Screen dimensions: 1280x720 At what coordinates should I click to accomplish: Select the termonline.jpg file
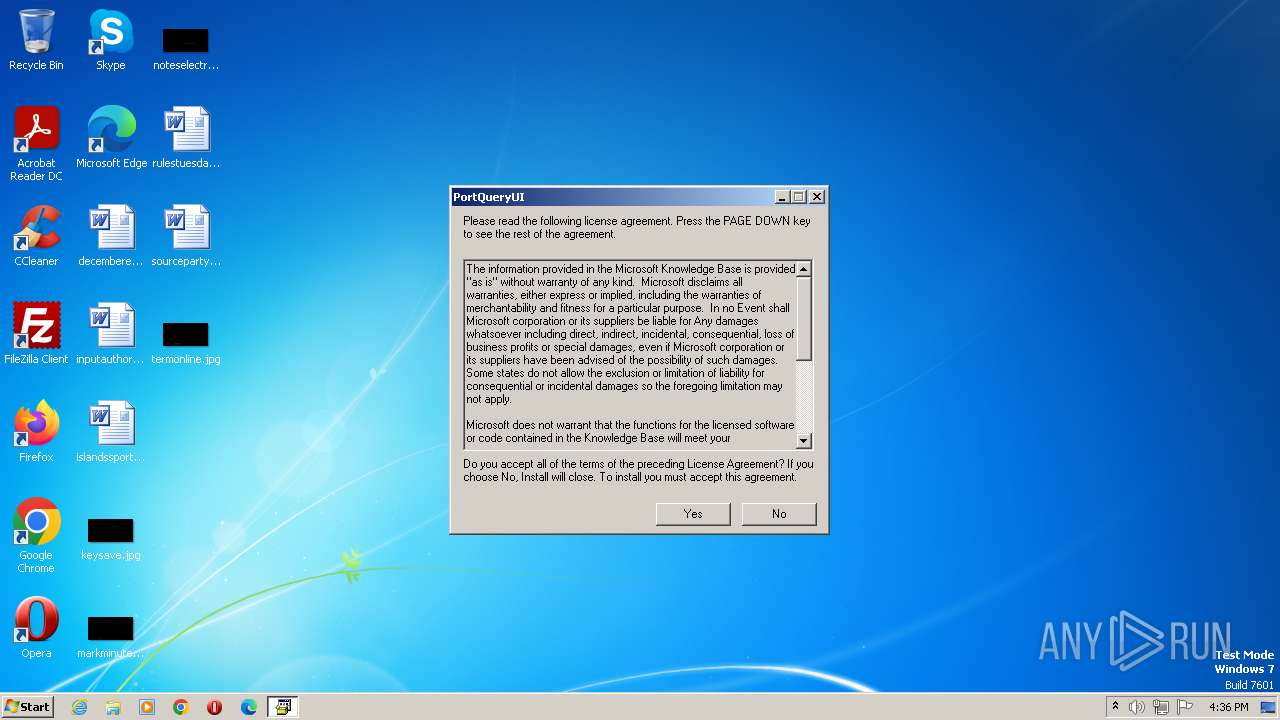click(186, 342)
